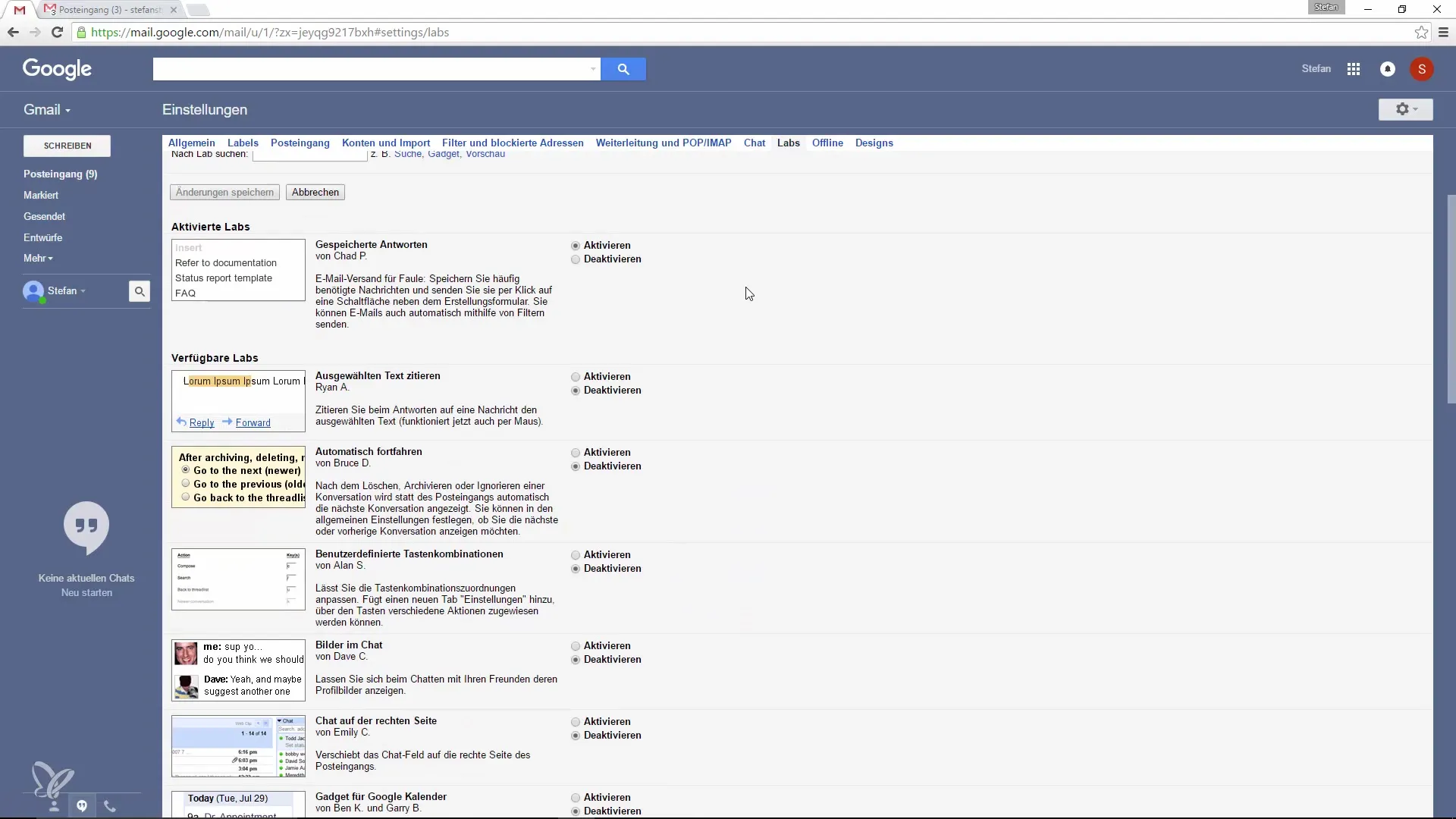Open the Hangouts conversations icon at bottom
This screenshot has width=1456, height=819.
click(x=82, y=806)
